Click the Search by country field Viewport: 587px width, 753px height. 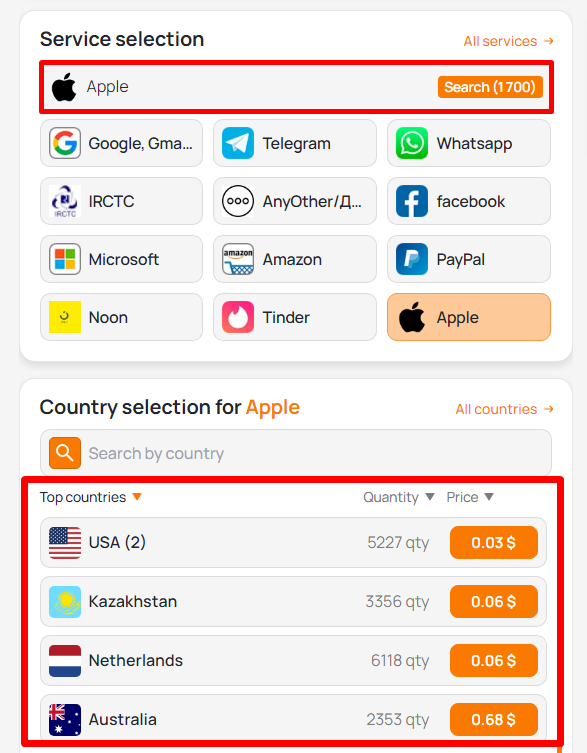(295, 453)
